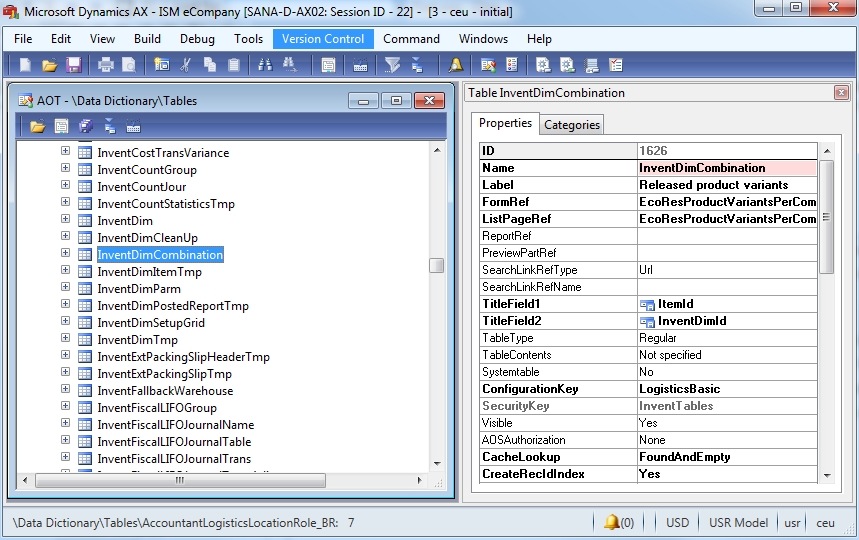Expand the InventFallbackWarehouse table node
The image size is (859, 540).
pyautogui.click(x=65, y=388)
